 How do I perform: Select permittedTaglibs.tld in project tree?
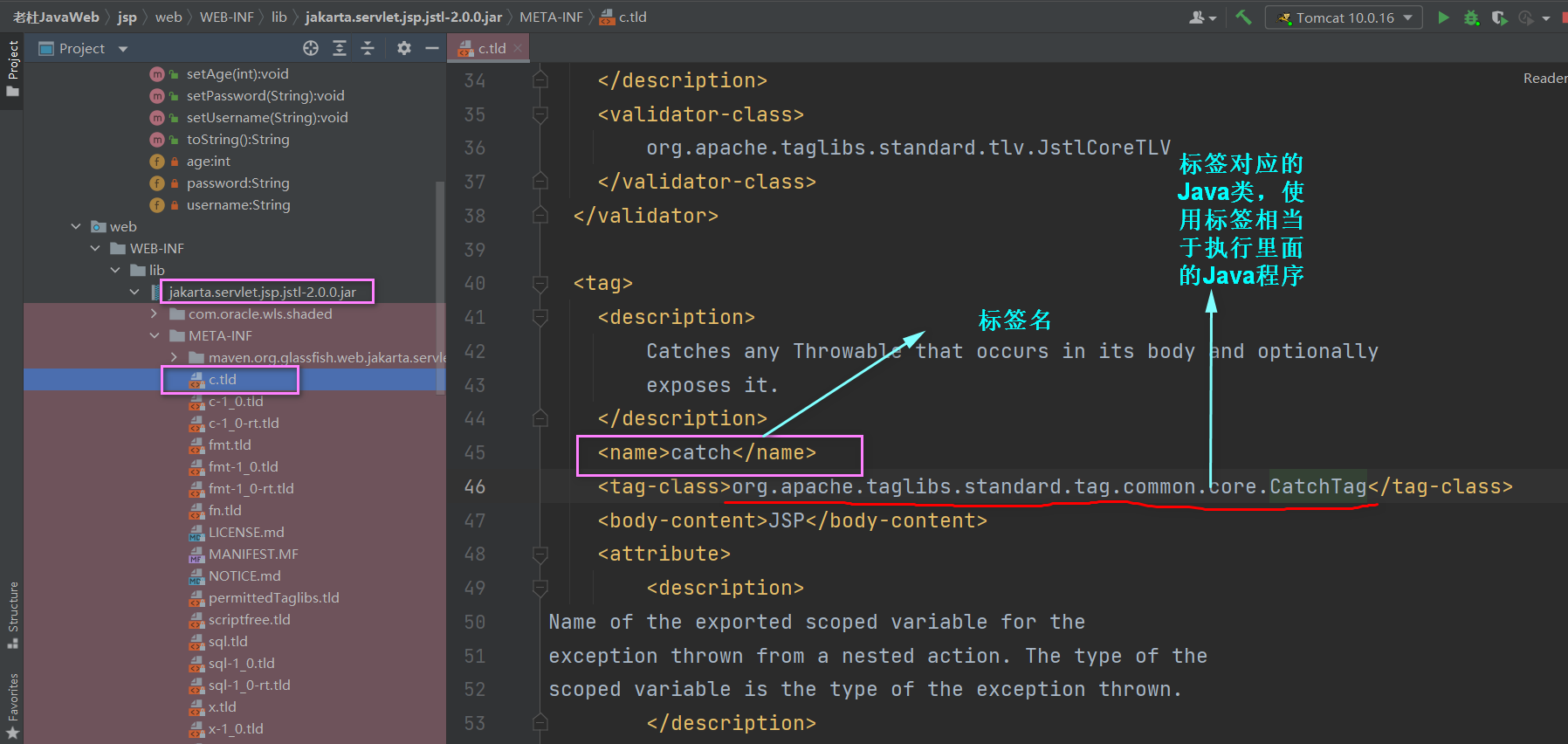point(273,598)
